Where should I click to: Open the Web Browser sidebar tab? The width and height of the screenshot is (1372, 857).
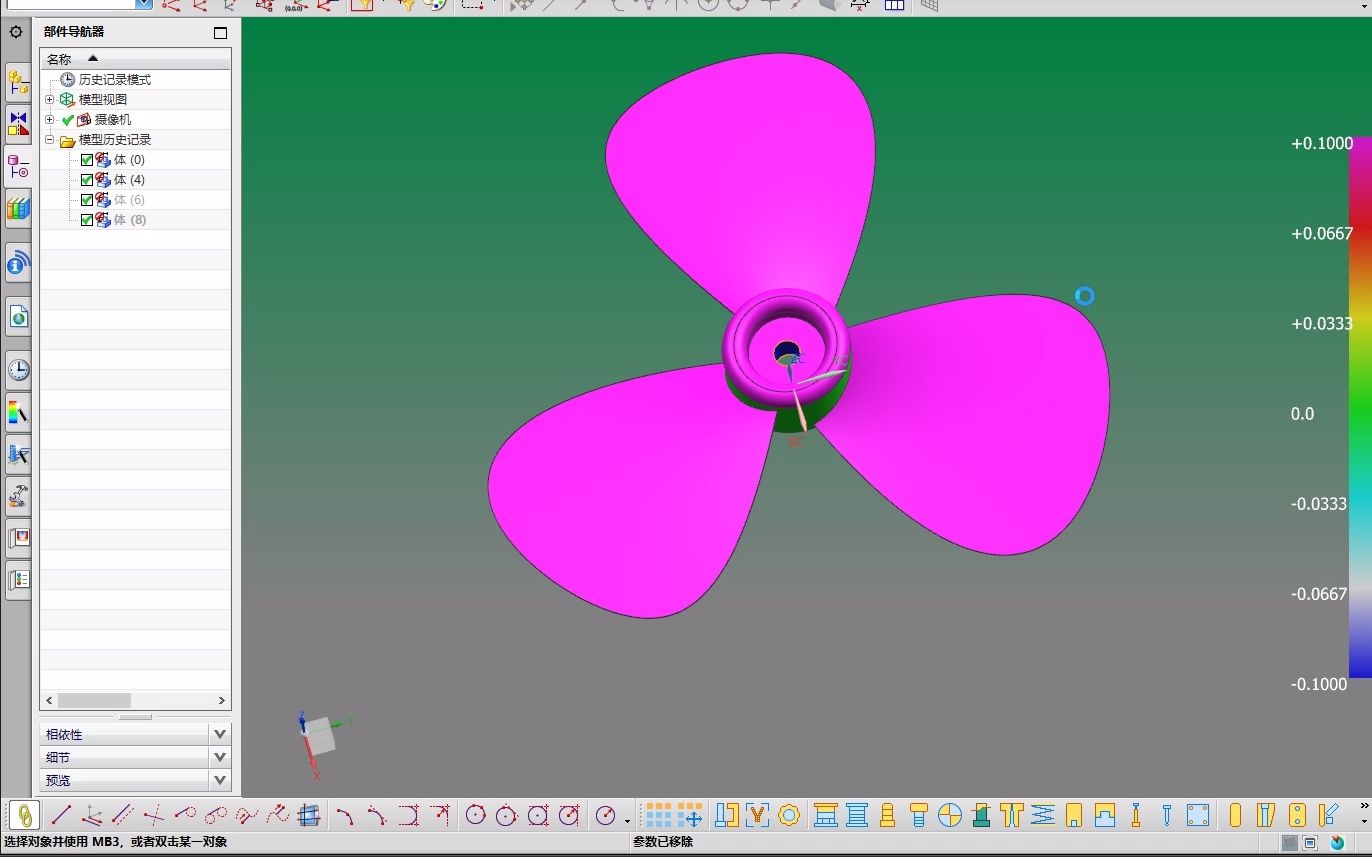(x=18, y=317)
